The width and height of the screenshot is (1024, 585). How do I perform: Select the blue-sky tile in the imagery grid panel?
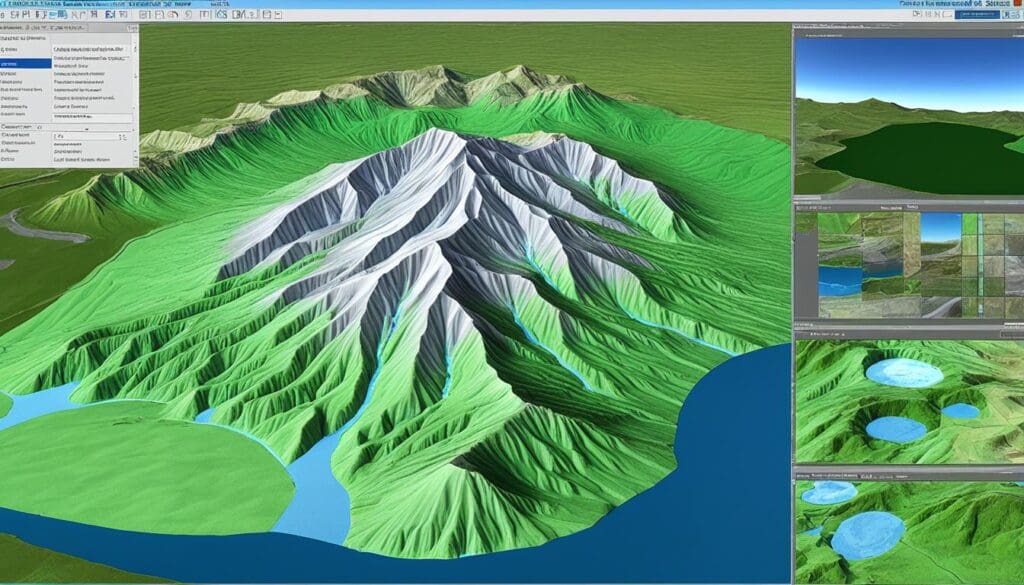click(940, 228)
